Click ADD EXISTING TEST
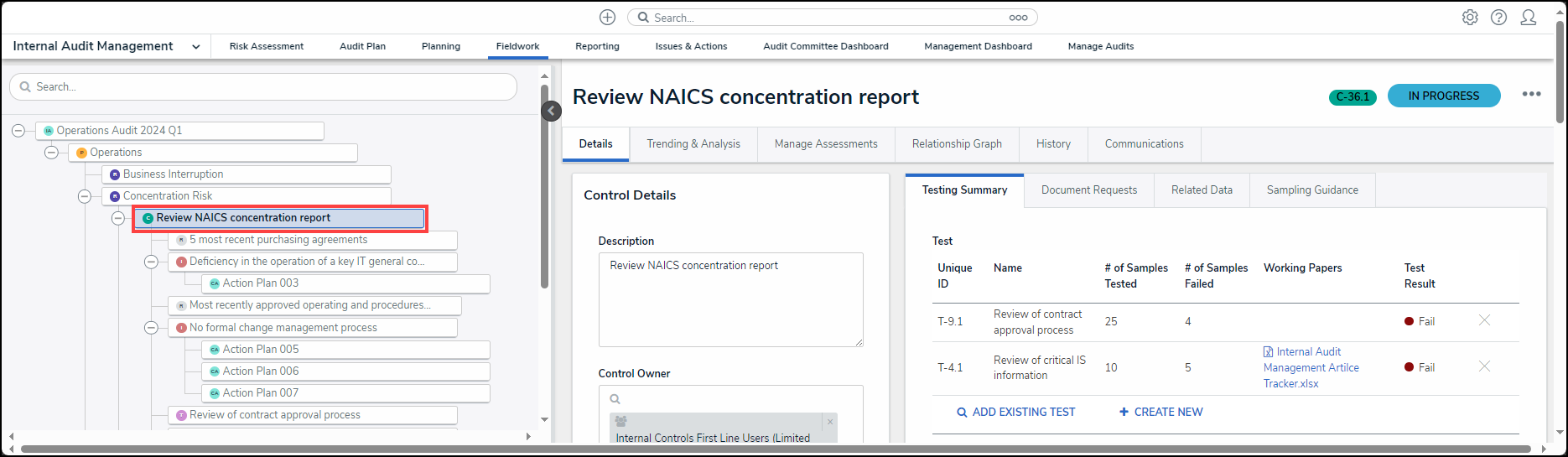Viewport: 1568px width, 457px height. pyautogui.click(x=1015, y=413)
